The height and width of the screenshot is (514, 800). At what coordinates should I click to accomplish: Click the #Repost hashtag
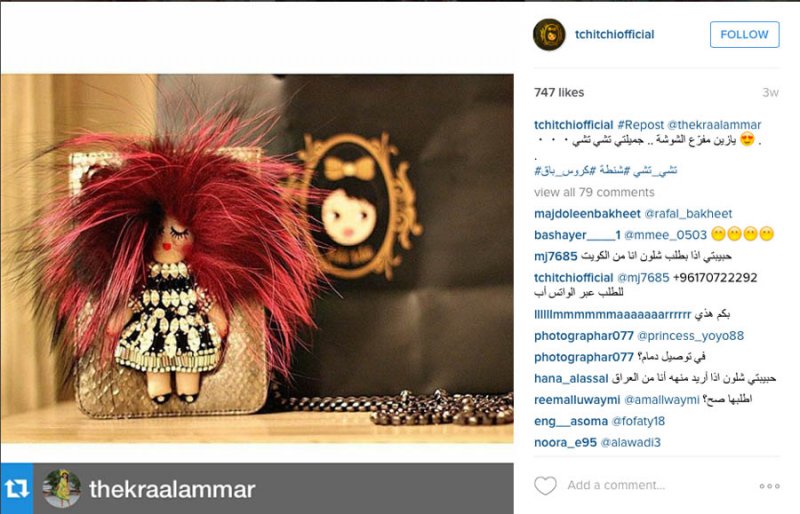click(x=640, y=125)
